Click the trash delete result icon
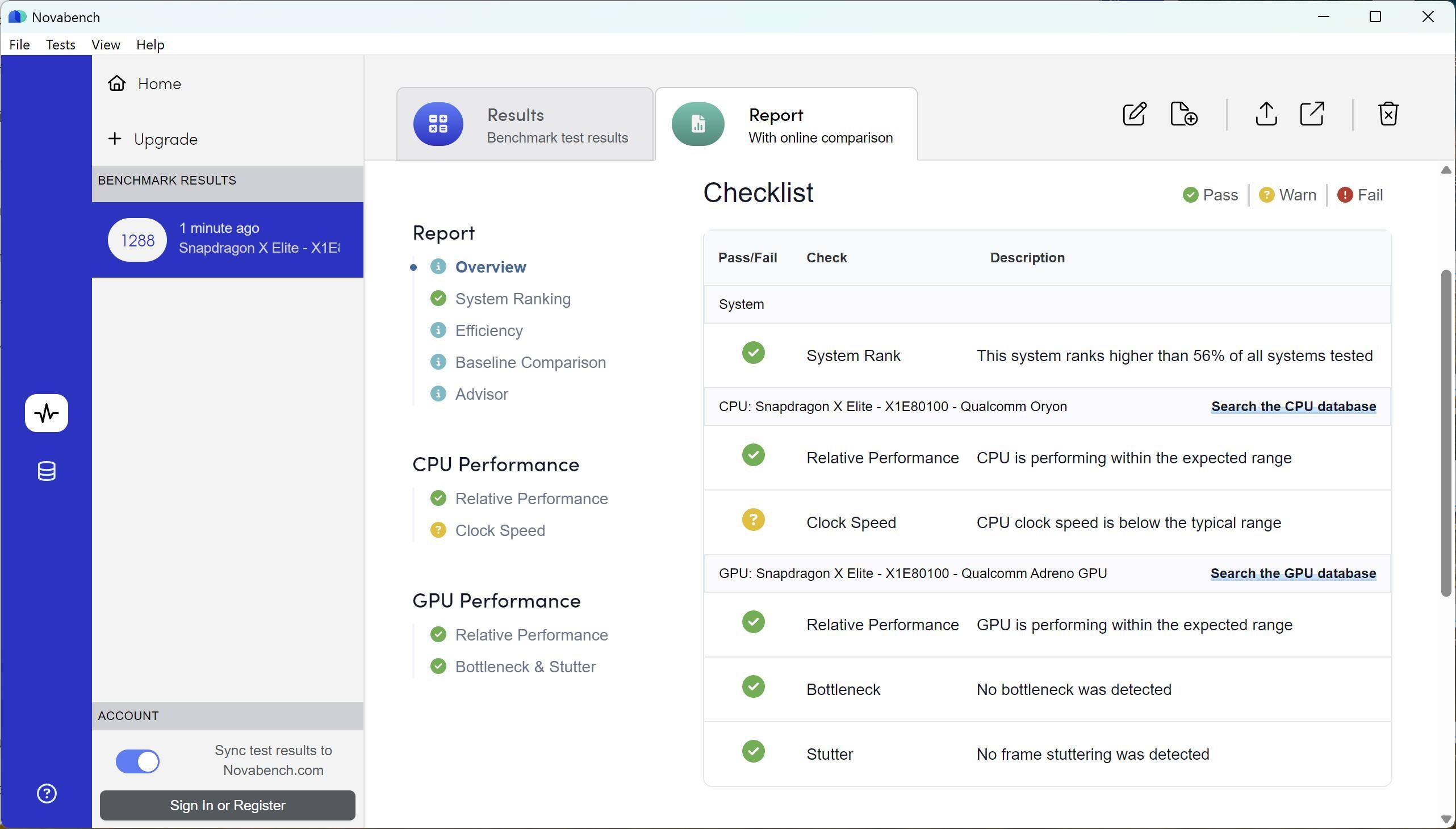 [x=1388, y=114]
